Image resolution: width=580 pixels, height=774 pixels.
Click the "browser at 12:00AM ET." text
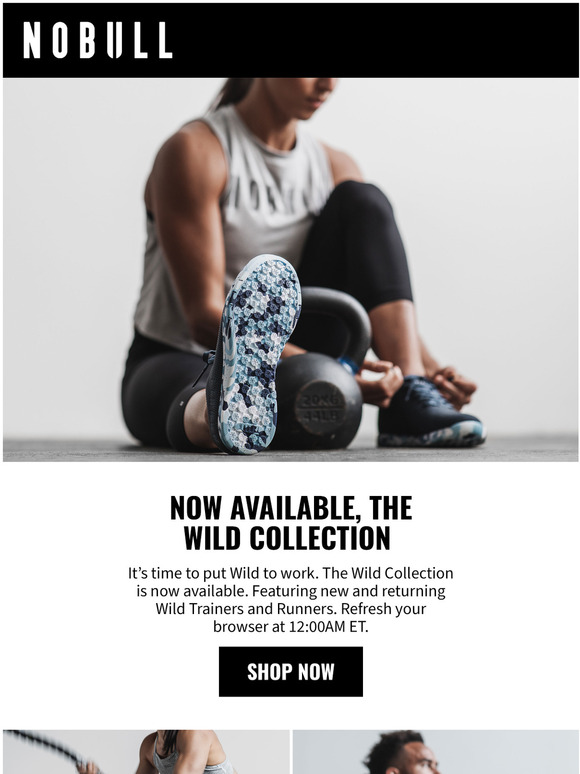click(291, 626)
